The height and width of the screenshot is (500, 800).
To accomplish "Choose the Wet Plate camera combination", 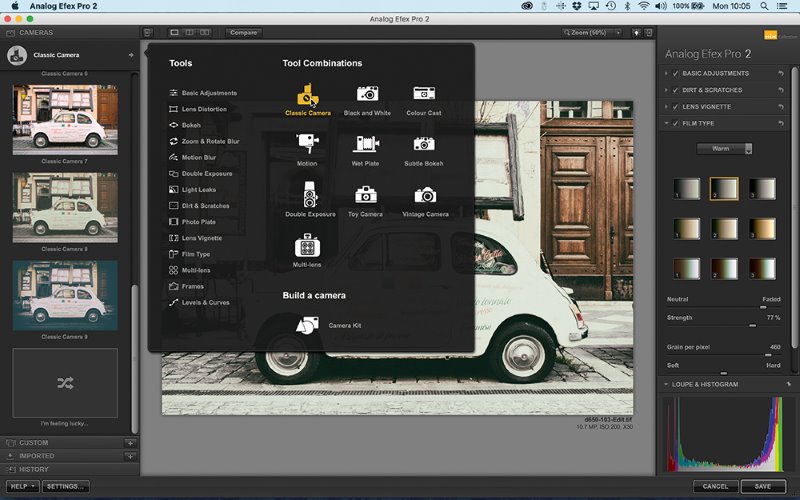I will 367,145.
